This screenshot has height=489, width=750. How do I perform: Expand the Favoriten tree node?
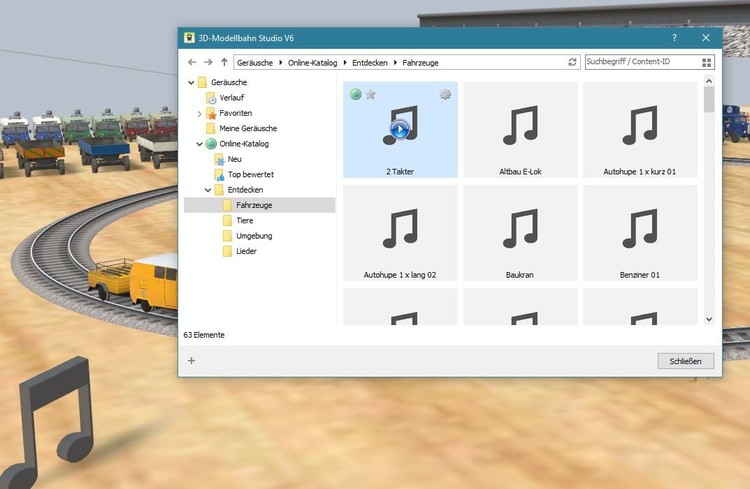(199, 113)
